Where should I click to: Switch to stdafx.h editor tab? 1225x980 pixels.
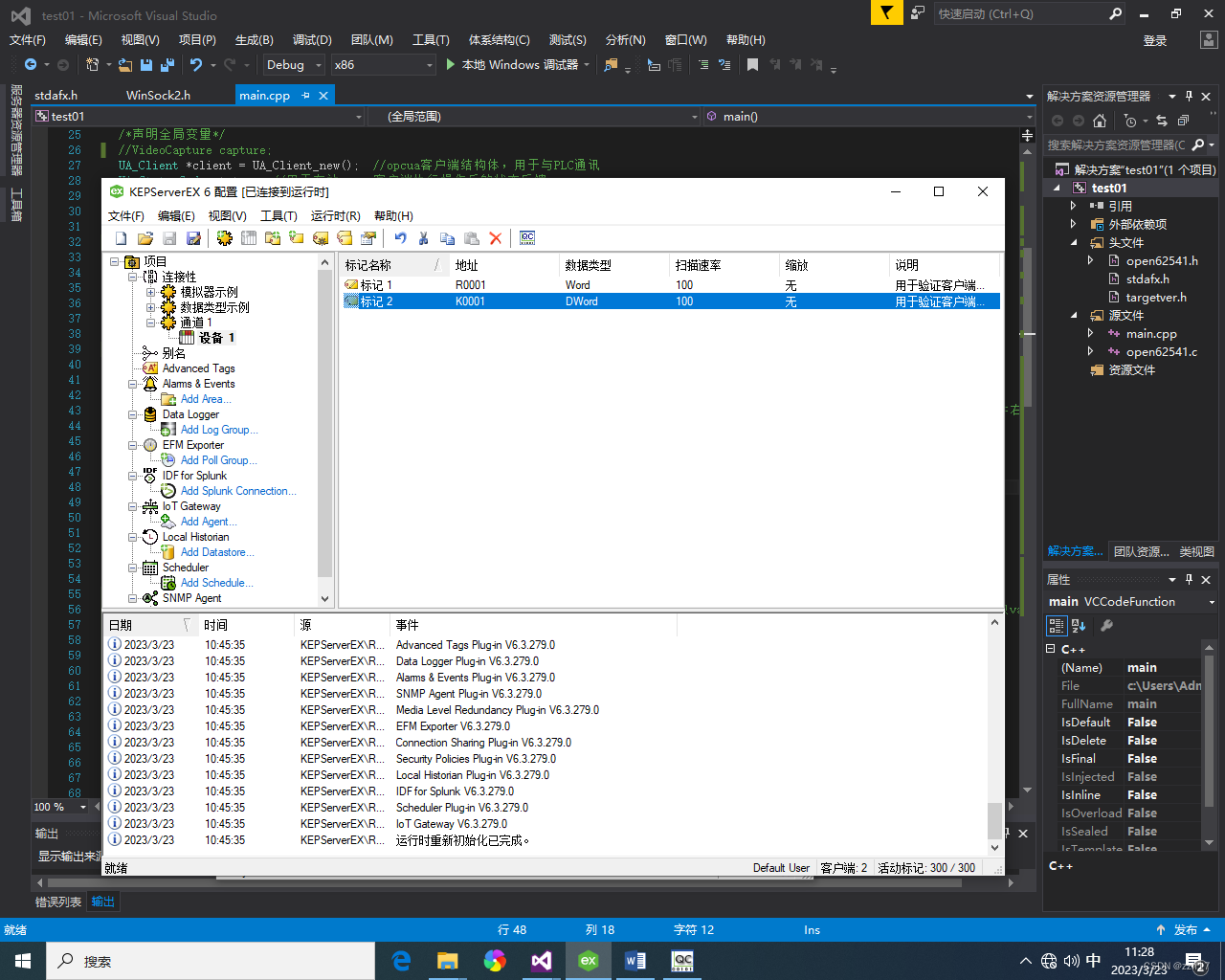tap(56, 95)
